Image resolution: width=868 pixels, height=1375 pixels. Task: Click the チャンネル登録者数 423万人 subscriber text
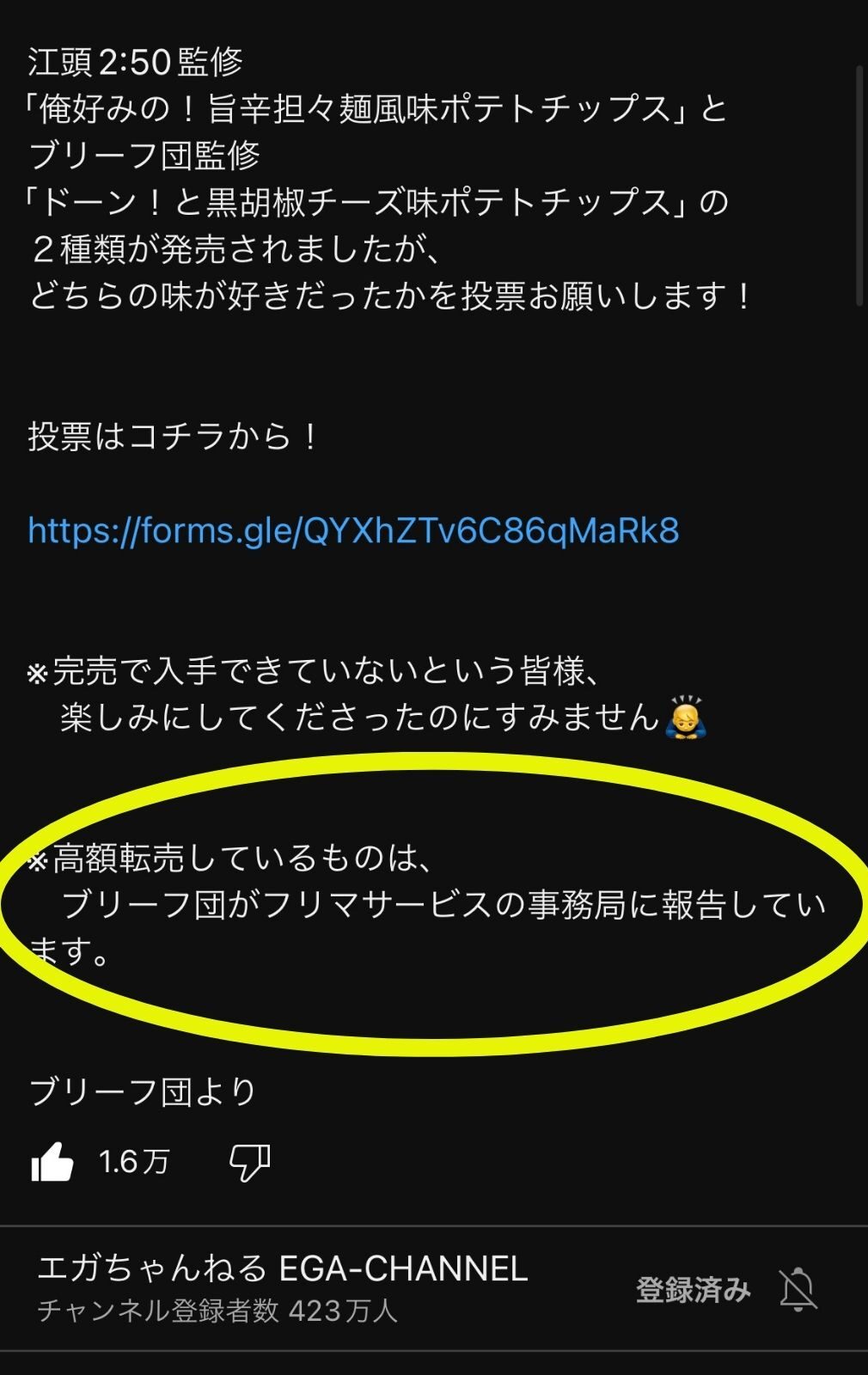[217, 1311]
